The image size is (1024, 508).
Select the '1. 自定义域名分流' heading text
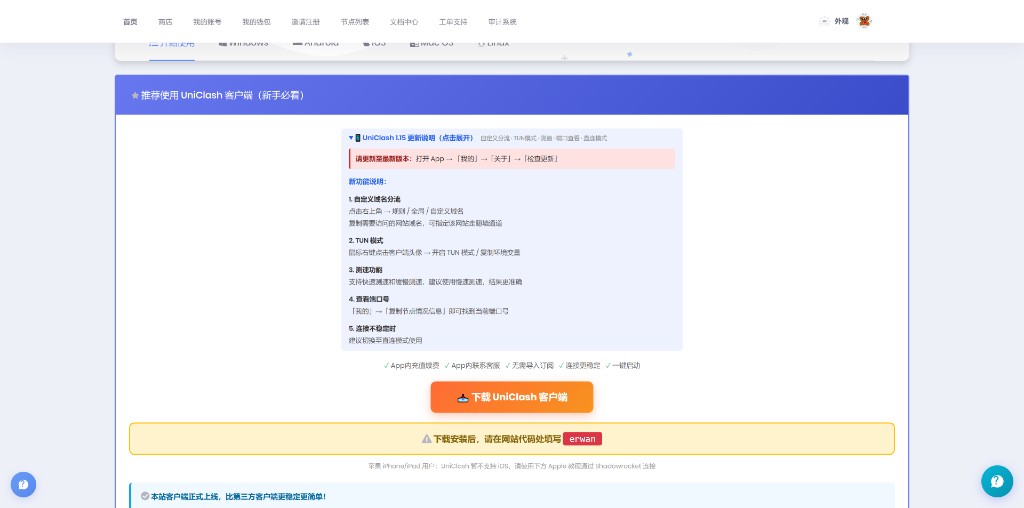click(375, 198)
